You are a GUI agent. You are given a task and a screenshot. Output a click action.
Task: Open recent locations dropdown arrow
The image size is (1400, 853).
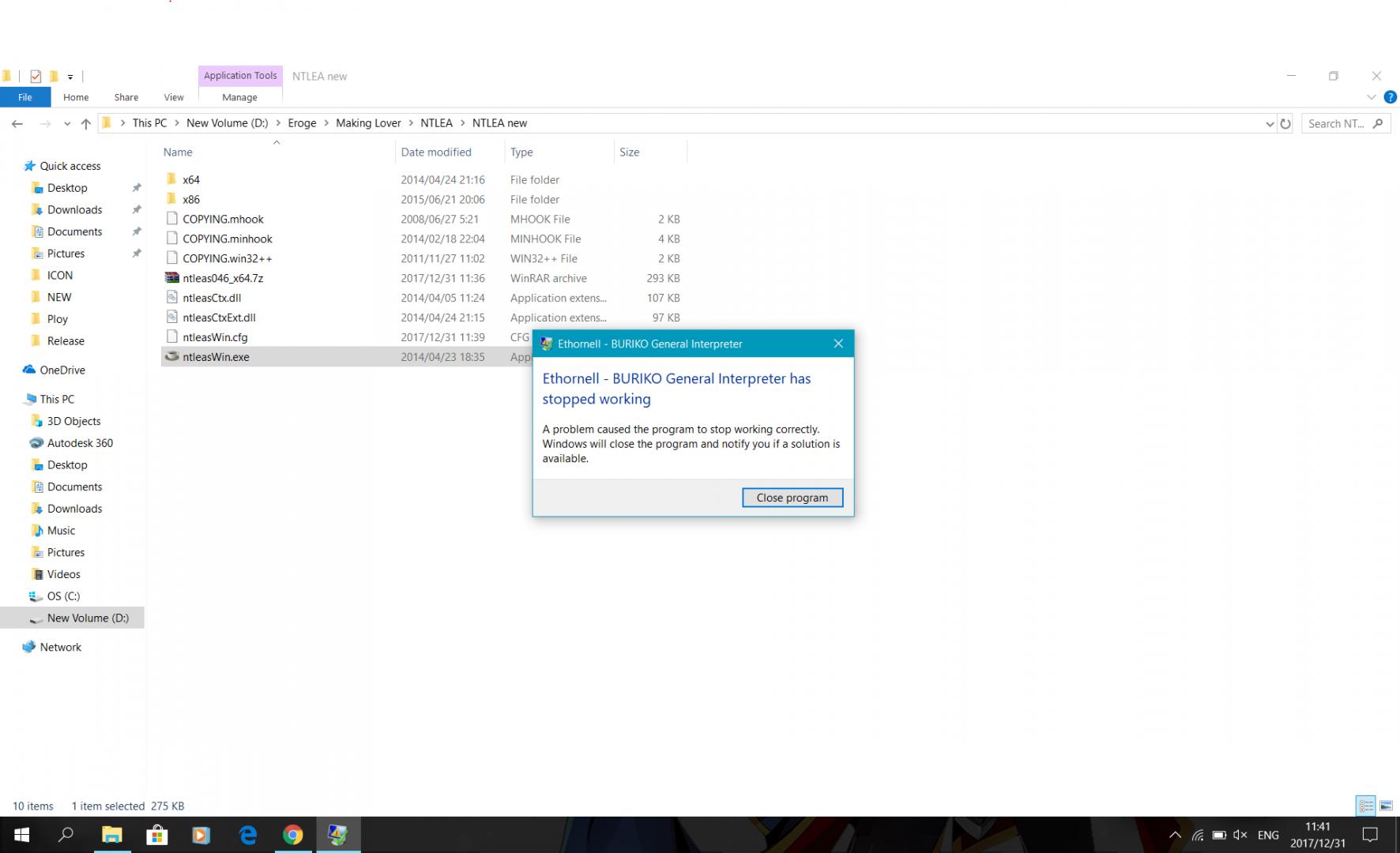click(x=67, y=123)
